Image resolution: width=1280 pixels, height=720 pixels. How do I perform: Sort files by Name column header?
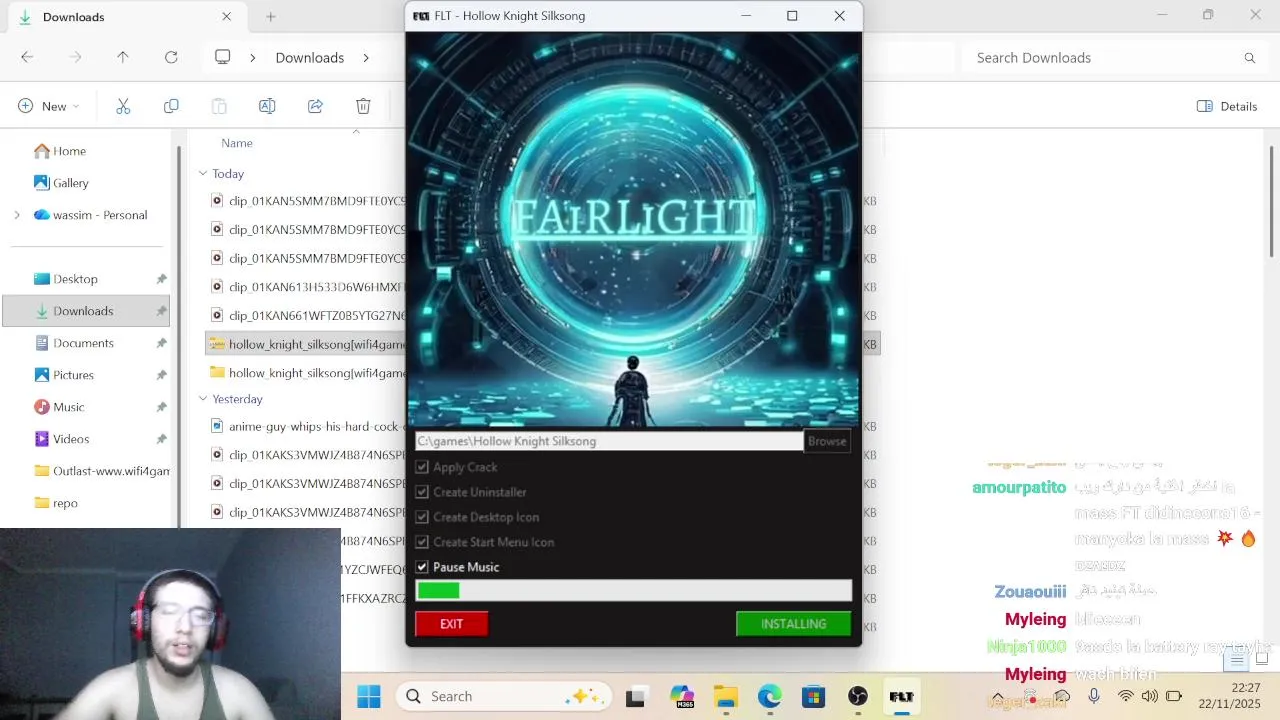pyautogui.click(x=237, y=143)
